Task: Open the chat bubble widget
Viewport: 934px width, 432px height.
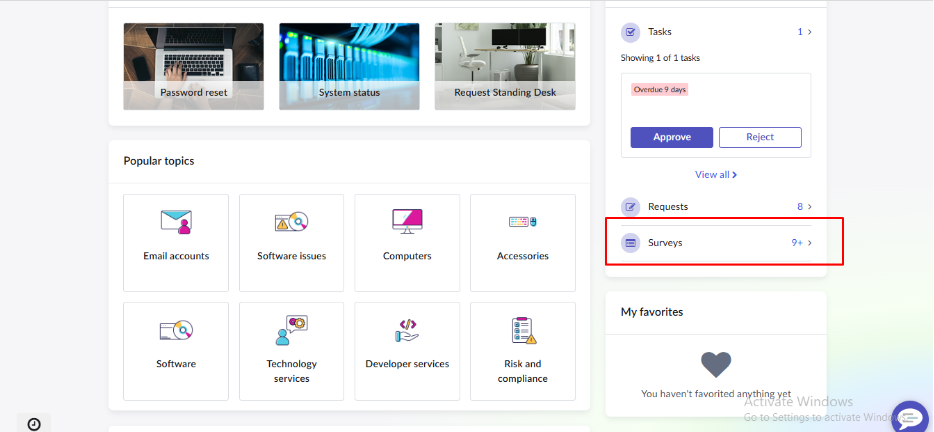Action: point(909,416)
